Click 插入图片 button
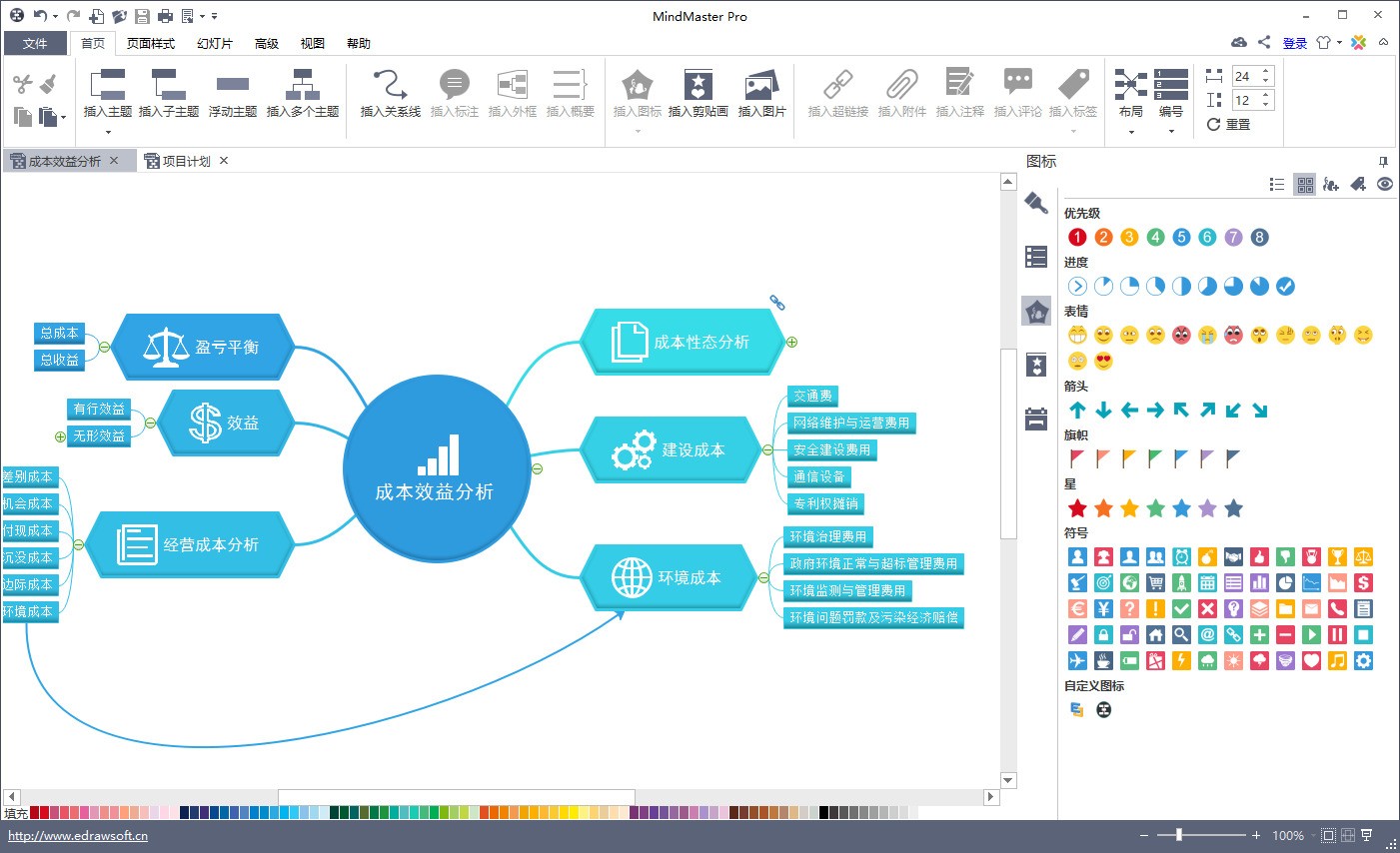The image size is (1400, 853). tap(761, 94)
